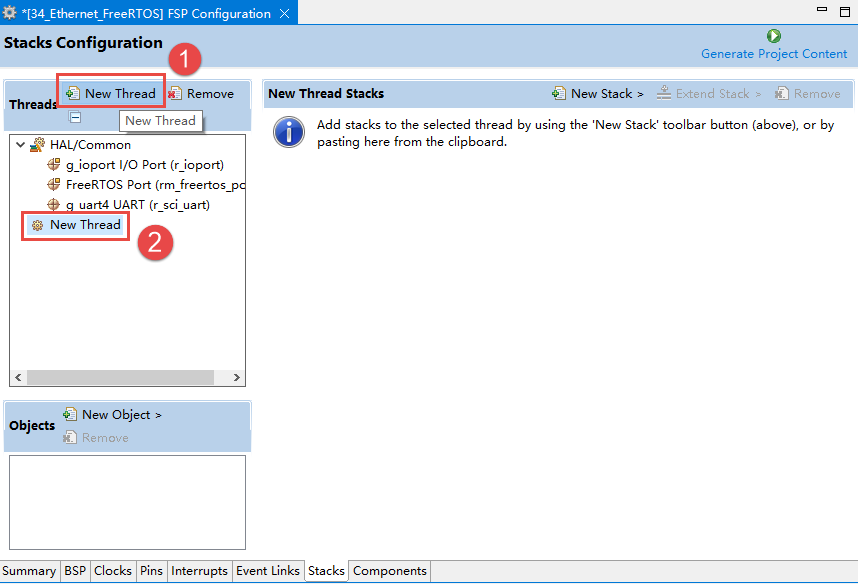Viewport: 858px width, 584px height.
Task: Click the Extend Stack icon
Action: click(x=664, y=93)
